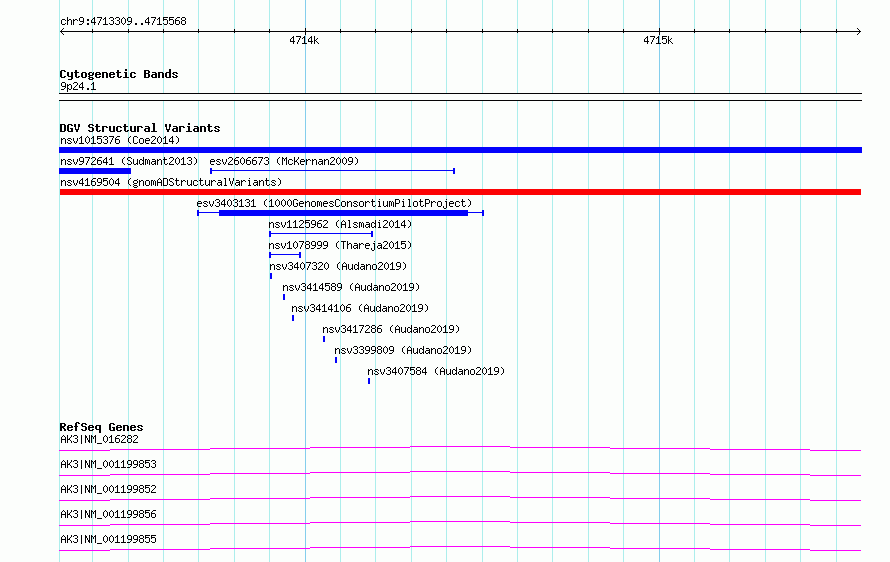The image size is (890, 562).
Task: Click the tick mark under nsv3414589
Action: 284,297
